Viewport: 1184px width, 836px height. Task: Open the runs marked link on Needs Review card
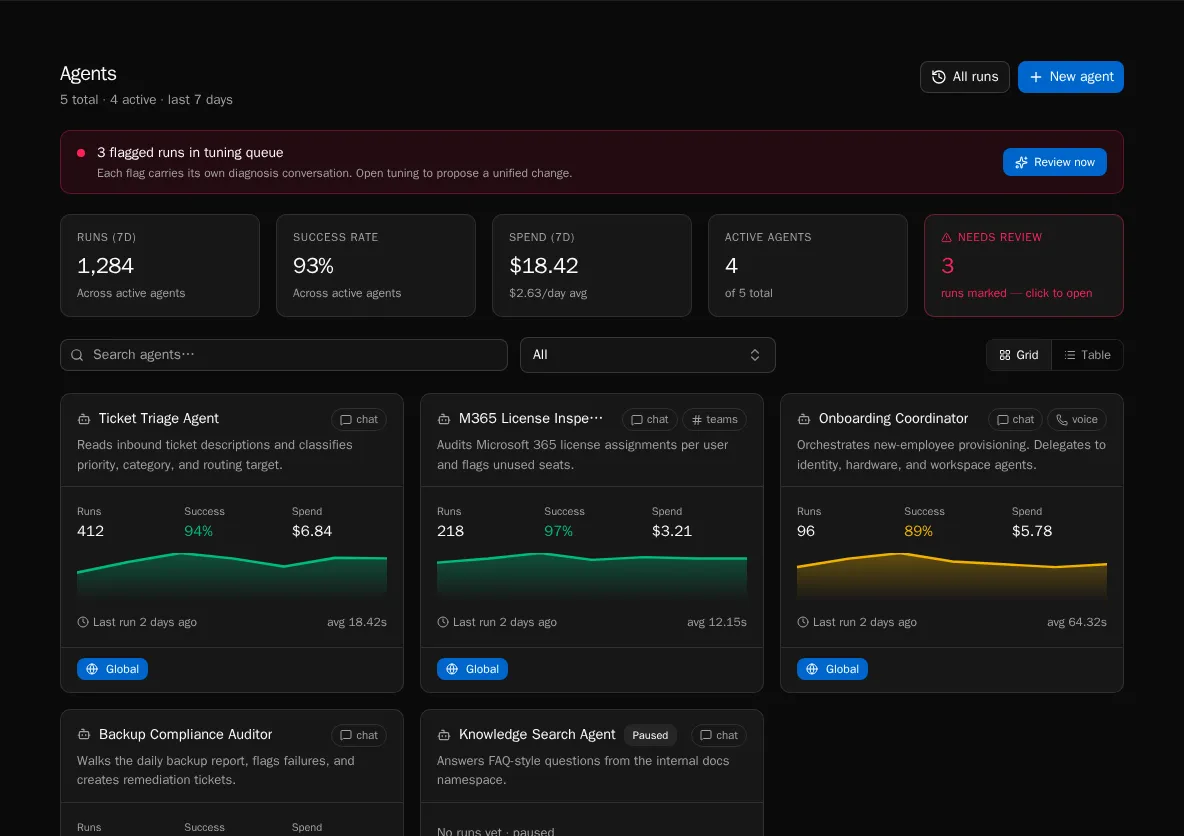pos(1015,293)
